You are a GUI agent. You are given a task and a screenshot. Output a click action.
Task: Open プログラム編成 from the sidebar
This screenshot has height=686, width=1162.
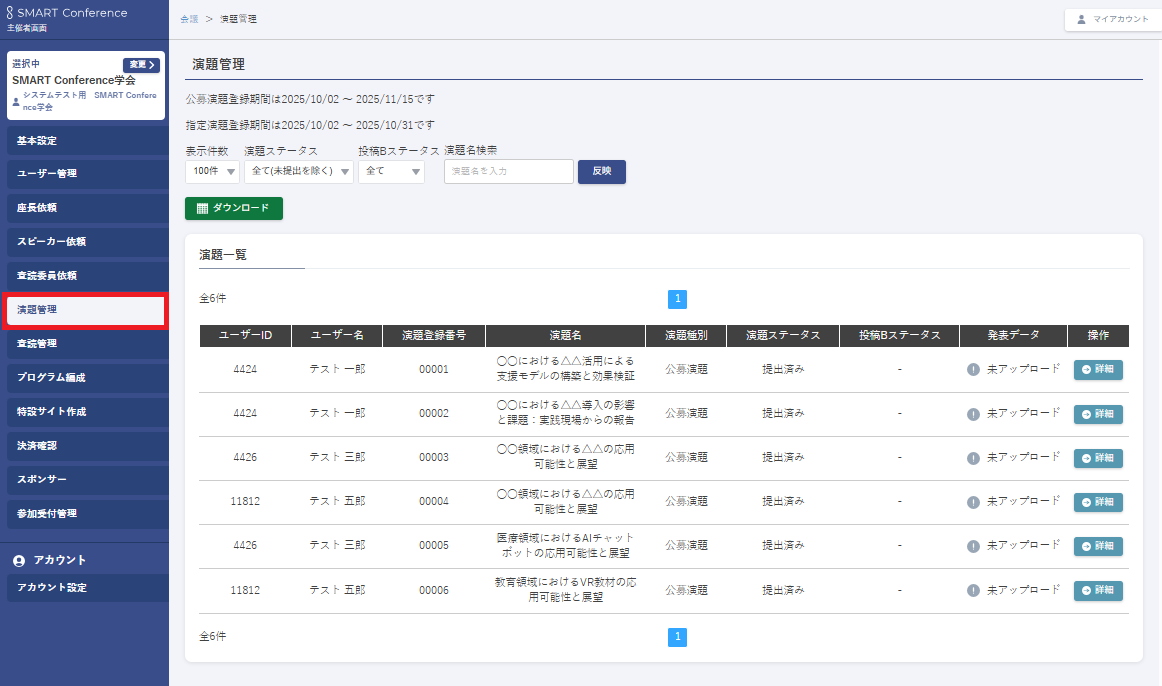pos(84,377)
